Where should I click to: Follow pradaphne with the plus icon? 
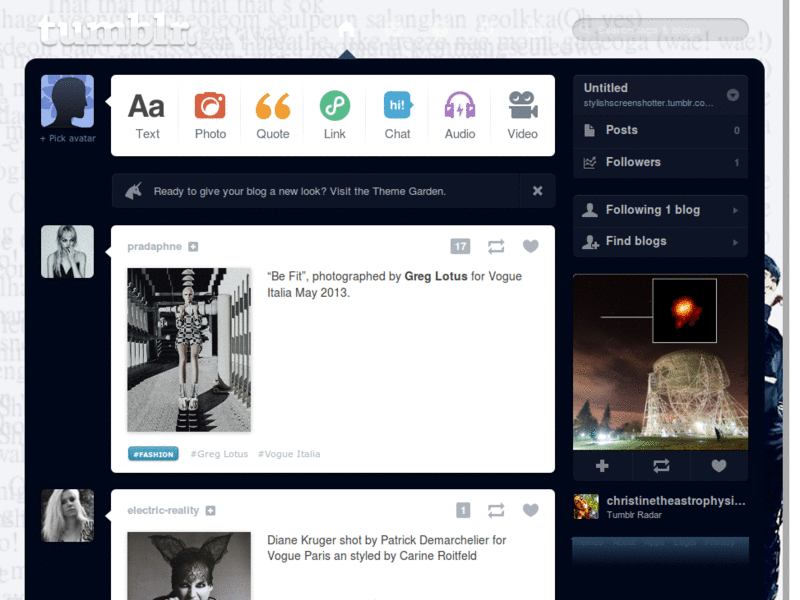[193, 247]
